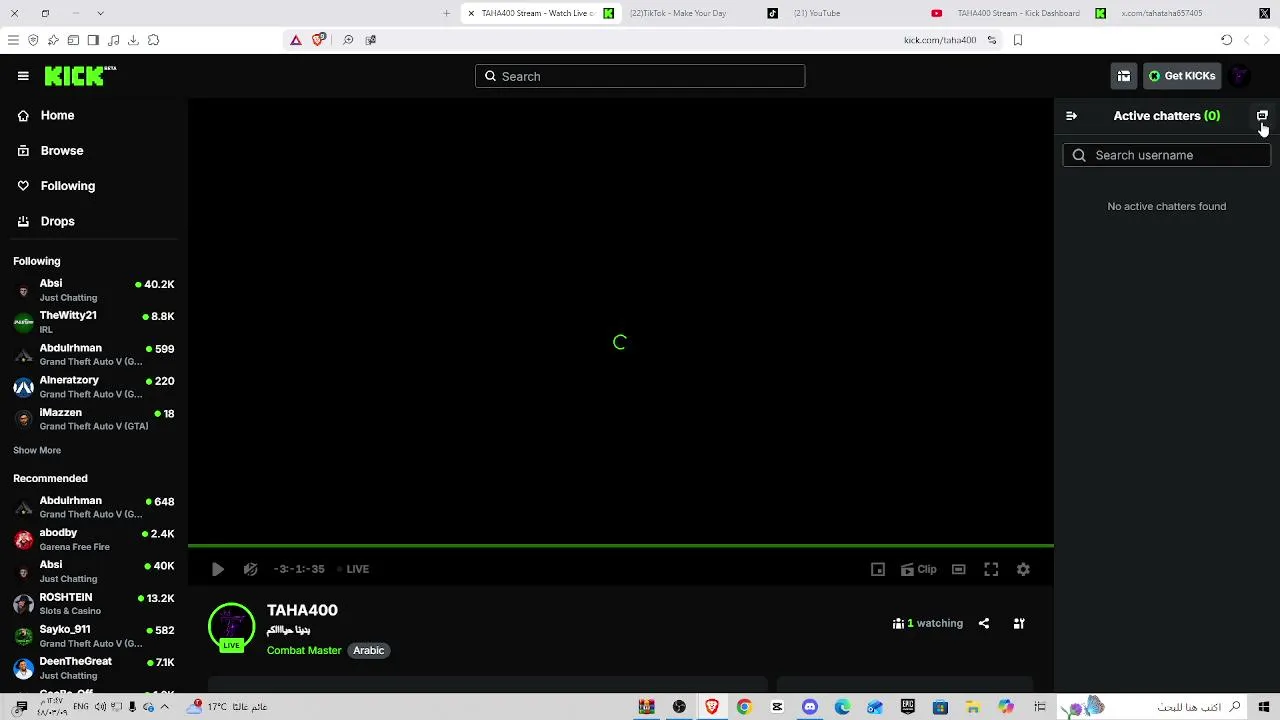Click the zoom magnifier icon in toolbar
The image size is (1280, 720).
point(348,40)
